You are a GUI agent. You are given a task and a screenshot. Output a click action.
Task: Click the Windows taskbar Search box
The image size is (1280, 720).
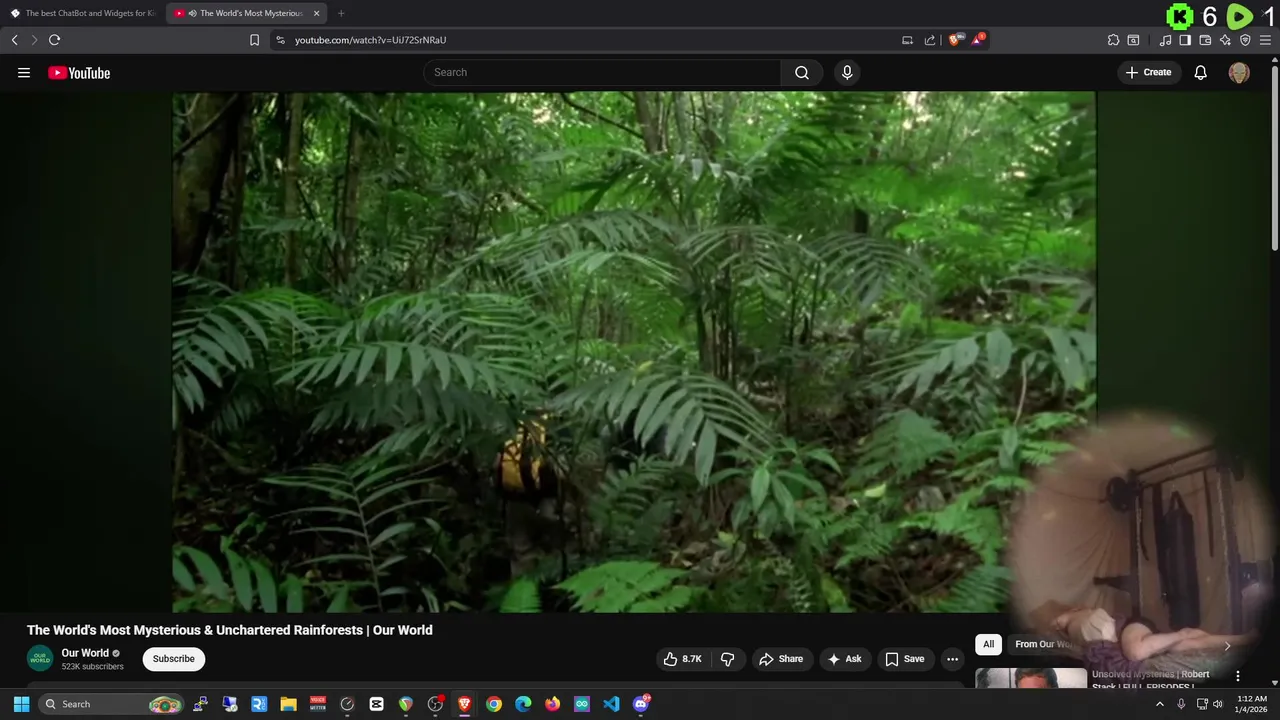tap(112, 704)
